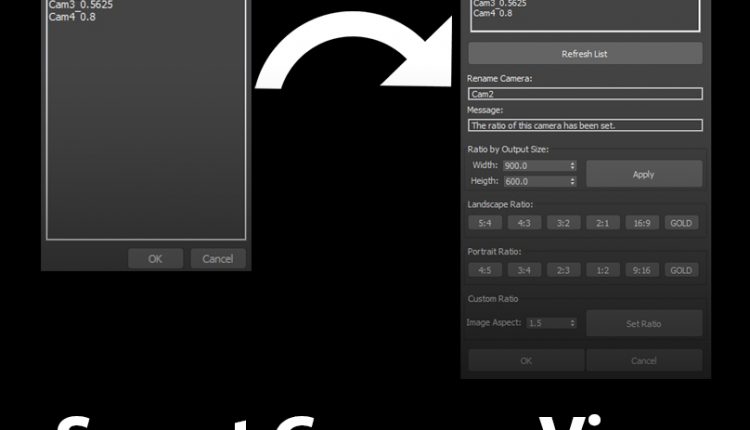Click the Heigth spinner arrows
This screenshot has height=430, width=750.
pyautogui.click(x=573, y=181)
